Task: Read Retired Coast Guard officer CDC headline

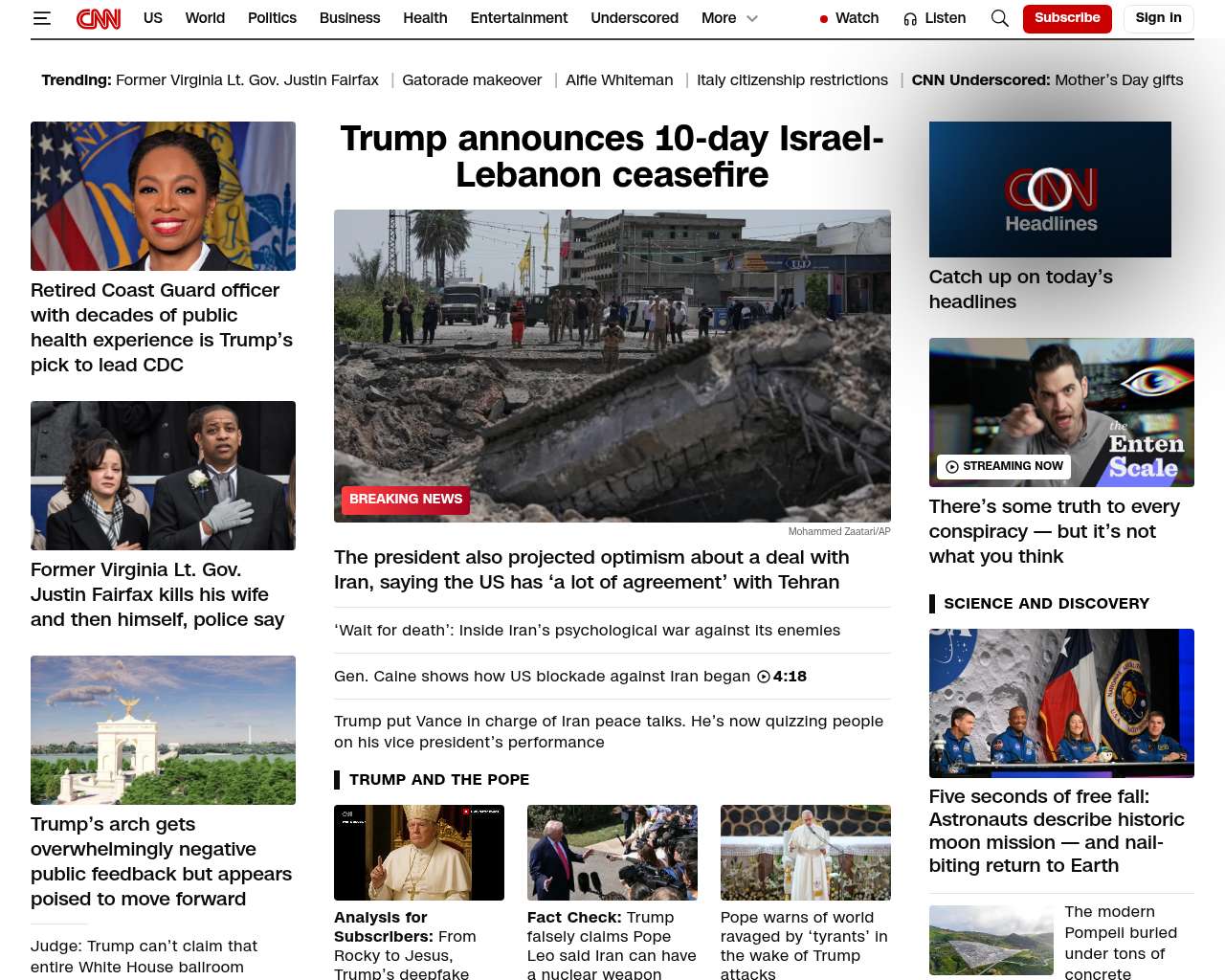Action: [162, 327]
